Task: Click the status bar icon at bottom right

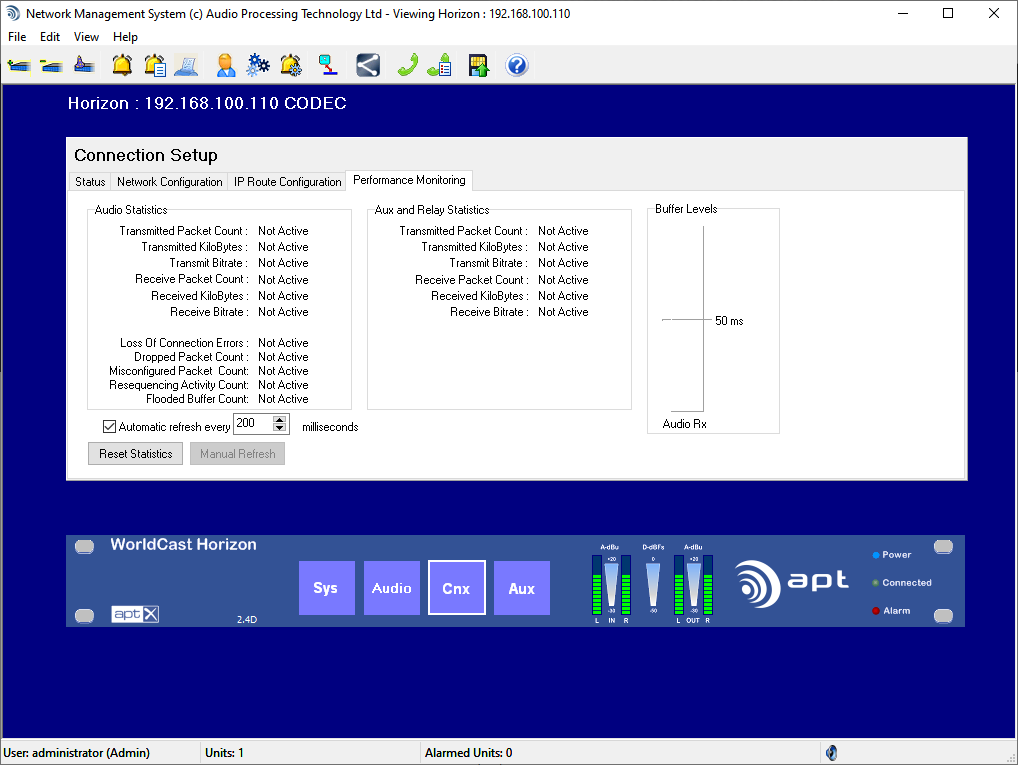Action: click(x=832, y=753)
